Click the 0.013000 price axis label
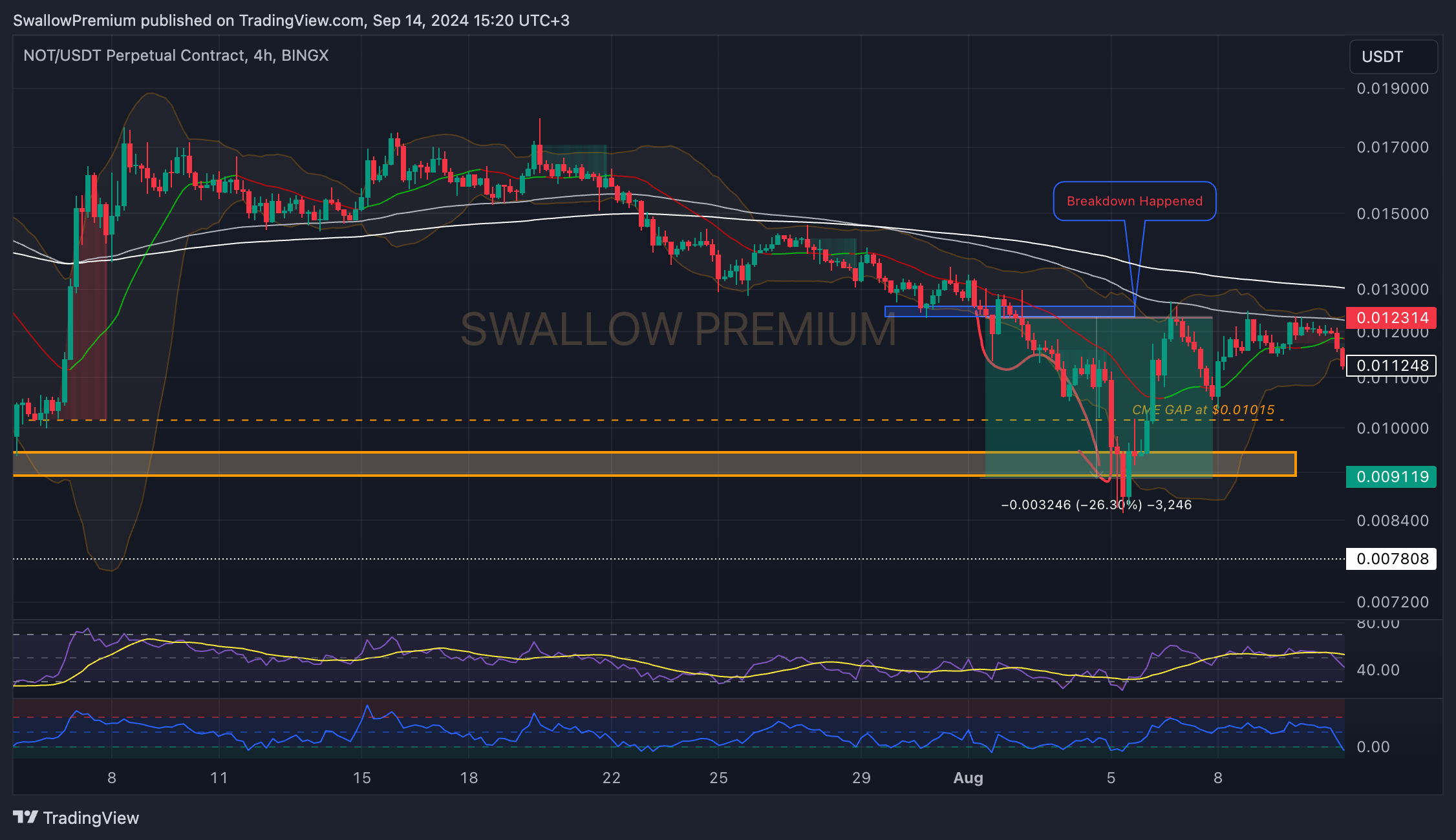This screenshot has height=840, width=1456. pyautogui.click(x=1393, y=289)
